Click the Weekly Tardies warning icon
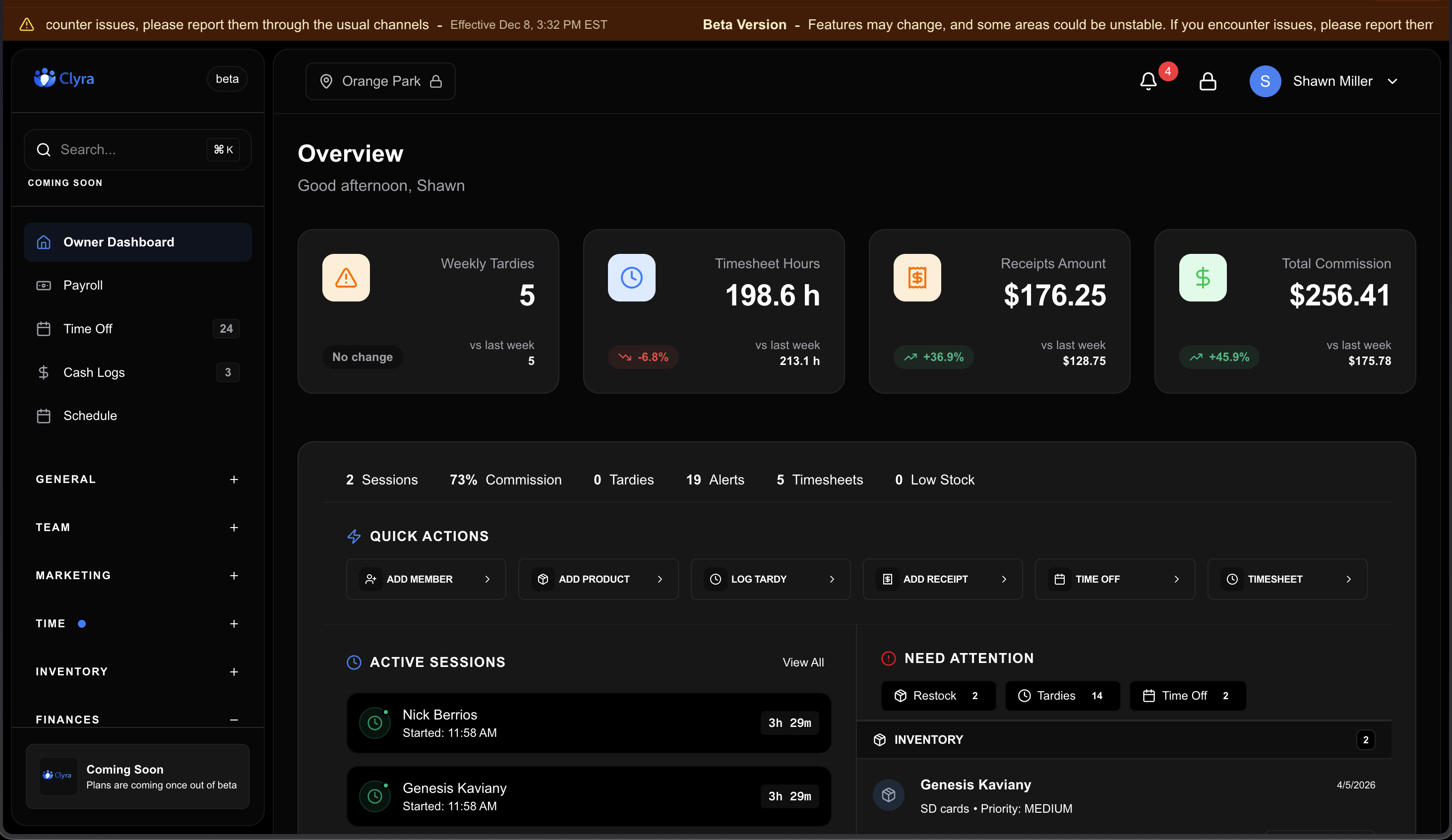 click(346, 278)
